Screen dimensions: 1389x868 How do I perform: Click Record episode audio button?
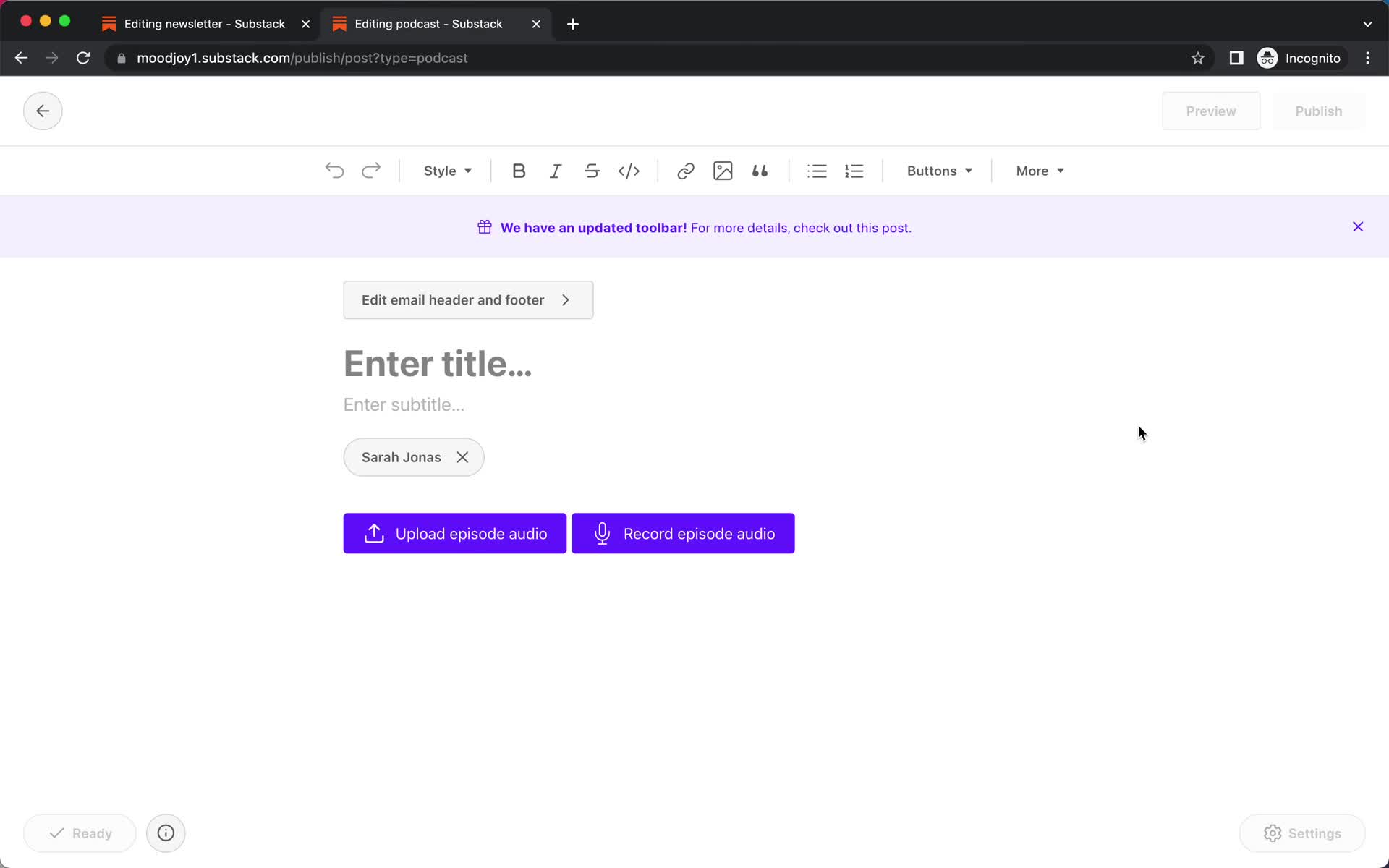coord(682,533)
